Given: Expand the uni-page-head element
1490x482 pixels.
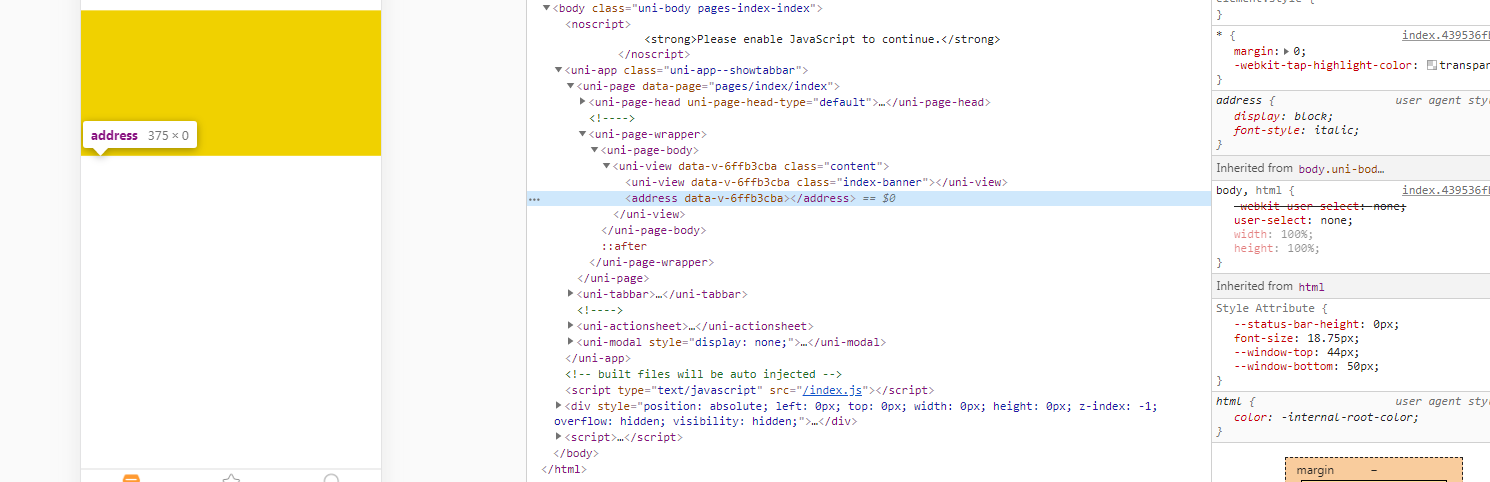Looking at the screenshot, I should pyautogui.click(x=582, y=102).
